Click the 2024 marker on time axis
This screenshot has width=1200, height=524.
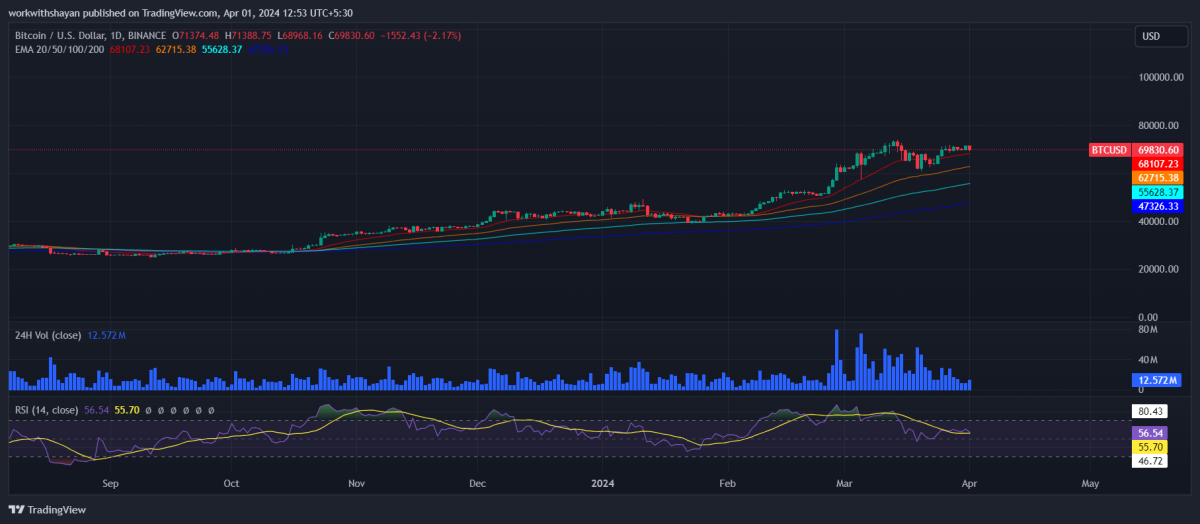click(602, 483)
